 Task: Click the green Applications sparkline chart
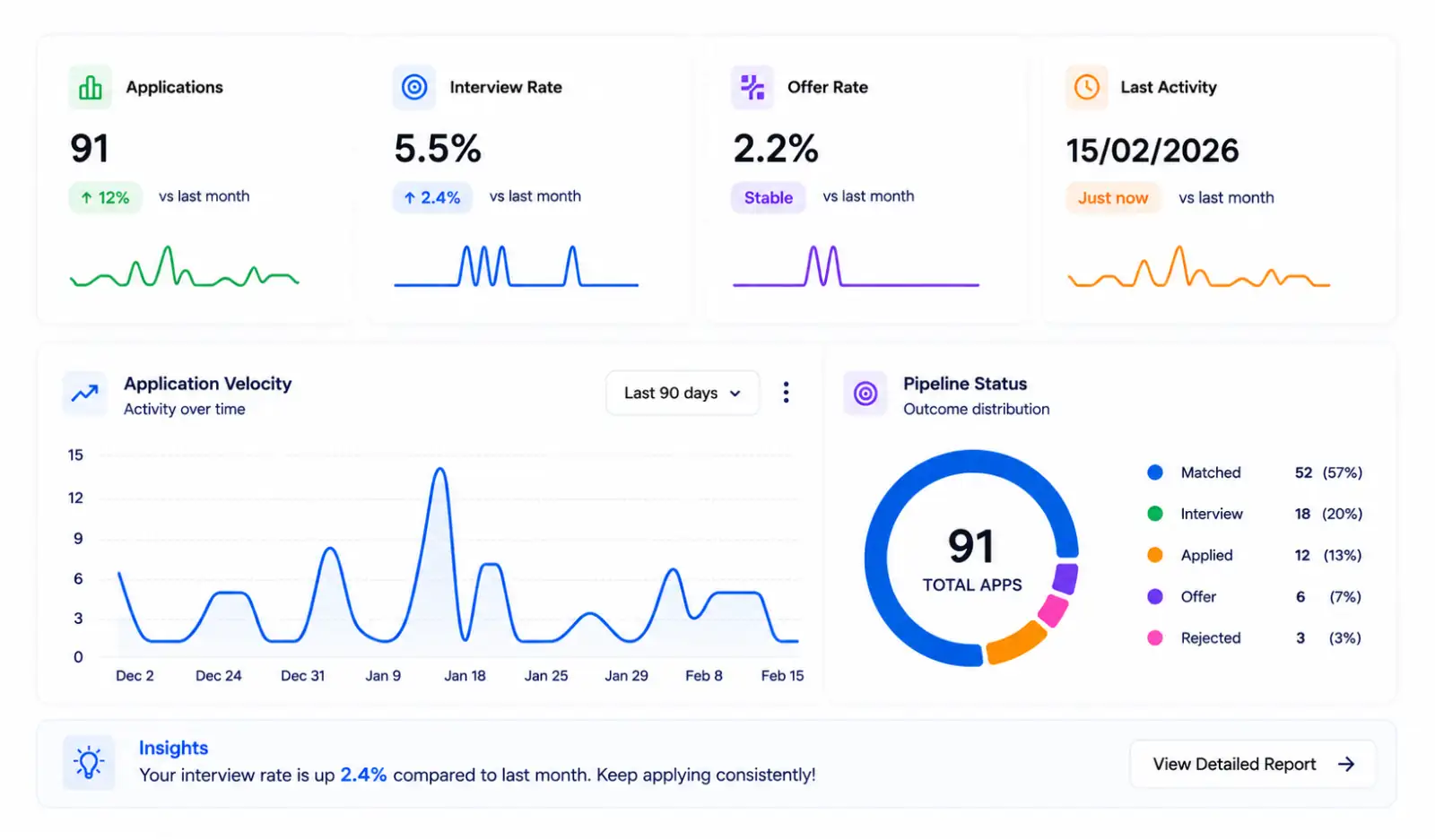click(185, 266)
